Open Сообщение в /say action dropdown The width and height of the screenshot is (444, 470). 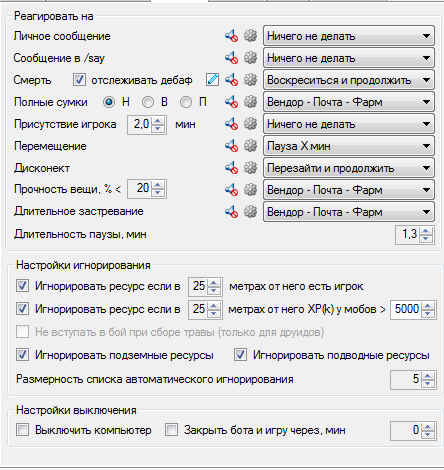click(x=349, y=58)
